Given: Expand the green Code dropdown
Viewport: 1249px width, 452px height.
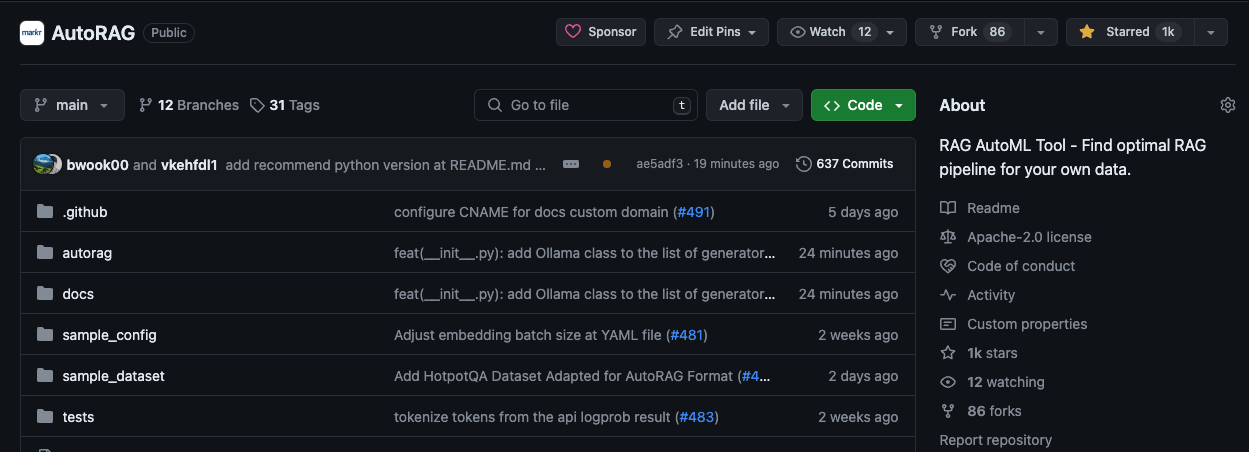Looking at the screenshot, I should [x=863, y=105].
